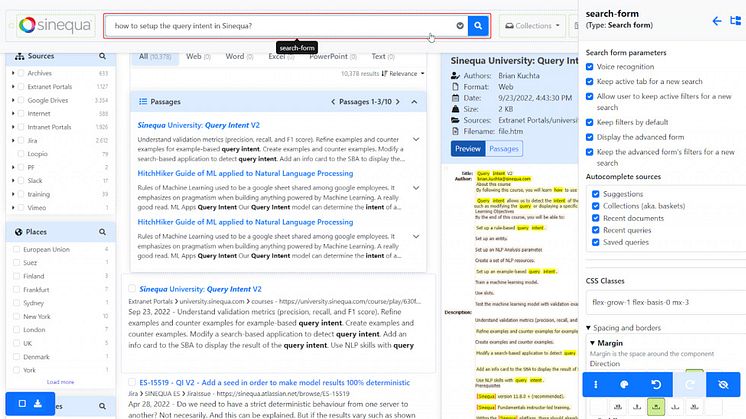Screen dimensions: 746x419
Task: Click into the search query input field
Action: click(x=280, y=25)
